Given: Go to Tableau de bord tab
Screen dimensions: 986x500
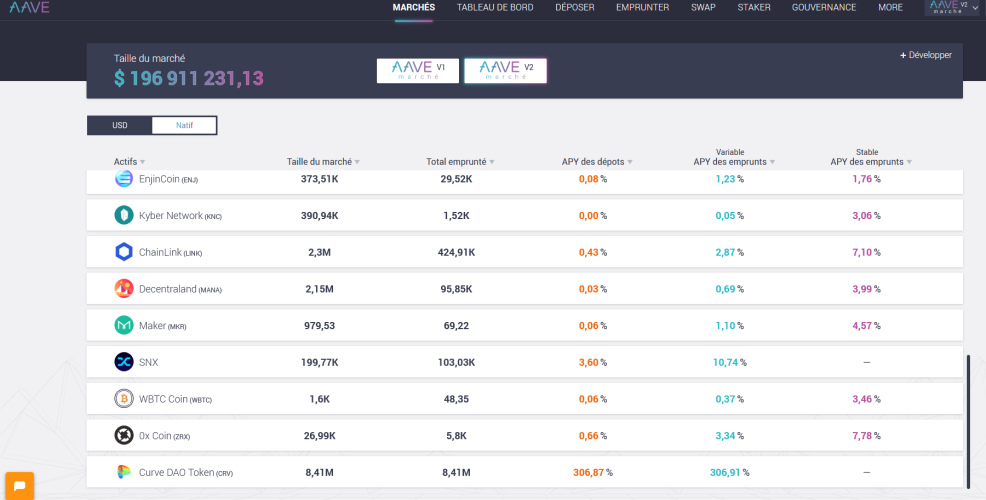Looking at the screenshot, I should (x=495, y=8).
